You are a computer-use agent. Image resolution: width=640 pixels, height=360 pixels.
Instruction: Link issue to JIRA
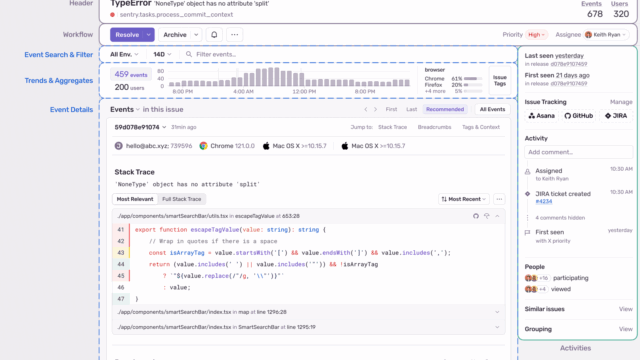[x=616, y=116]
